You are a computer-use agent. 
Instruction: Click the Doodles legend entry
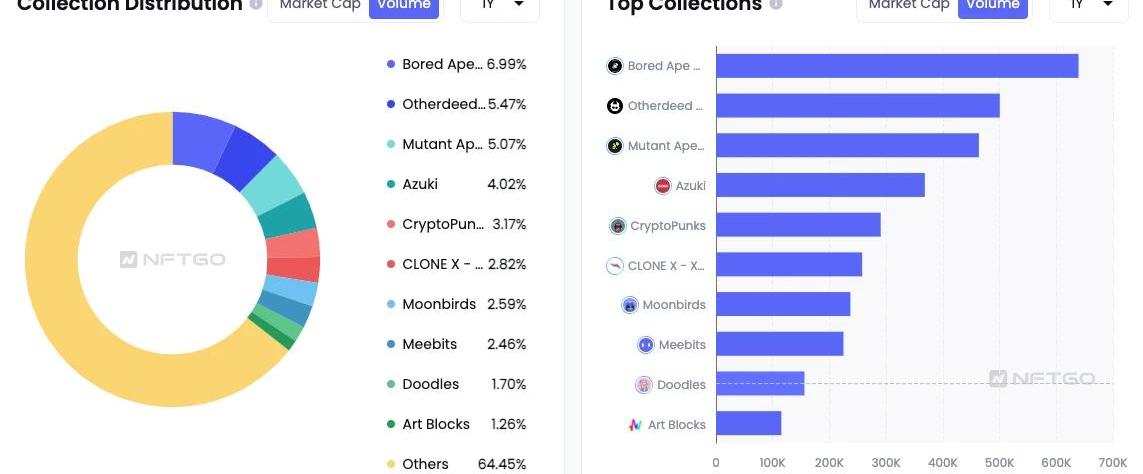pos(456,384)
